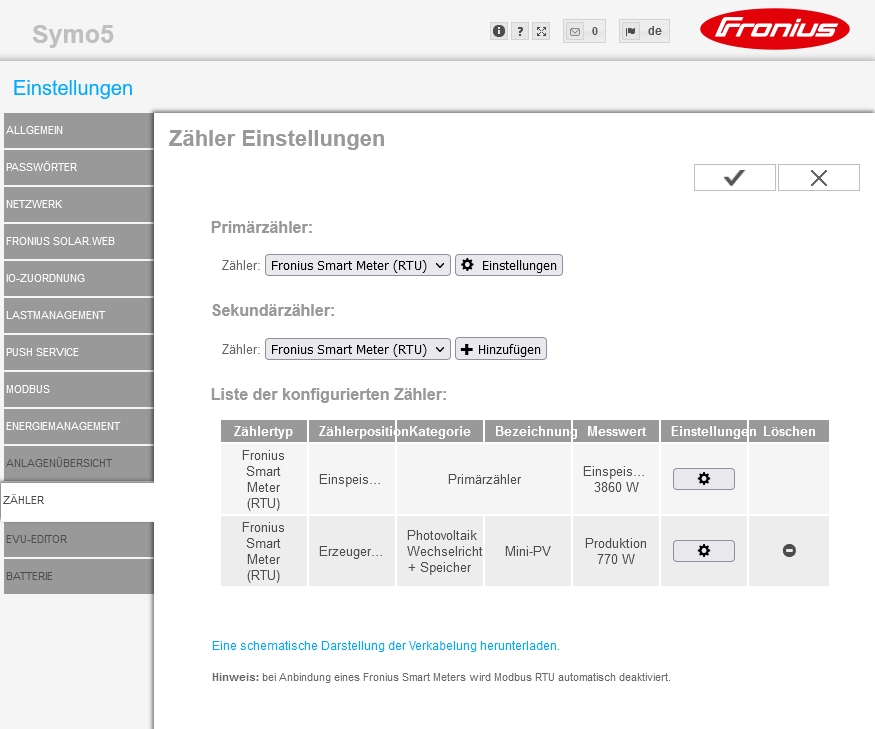Open the Anlagenübersicht tab
The image size is (875, 729).
point(79,463)
